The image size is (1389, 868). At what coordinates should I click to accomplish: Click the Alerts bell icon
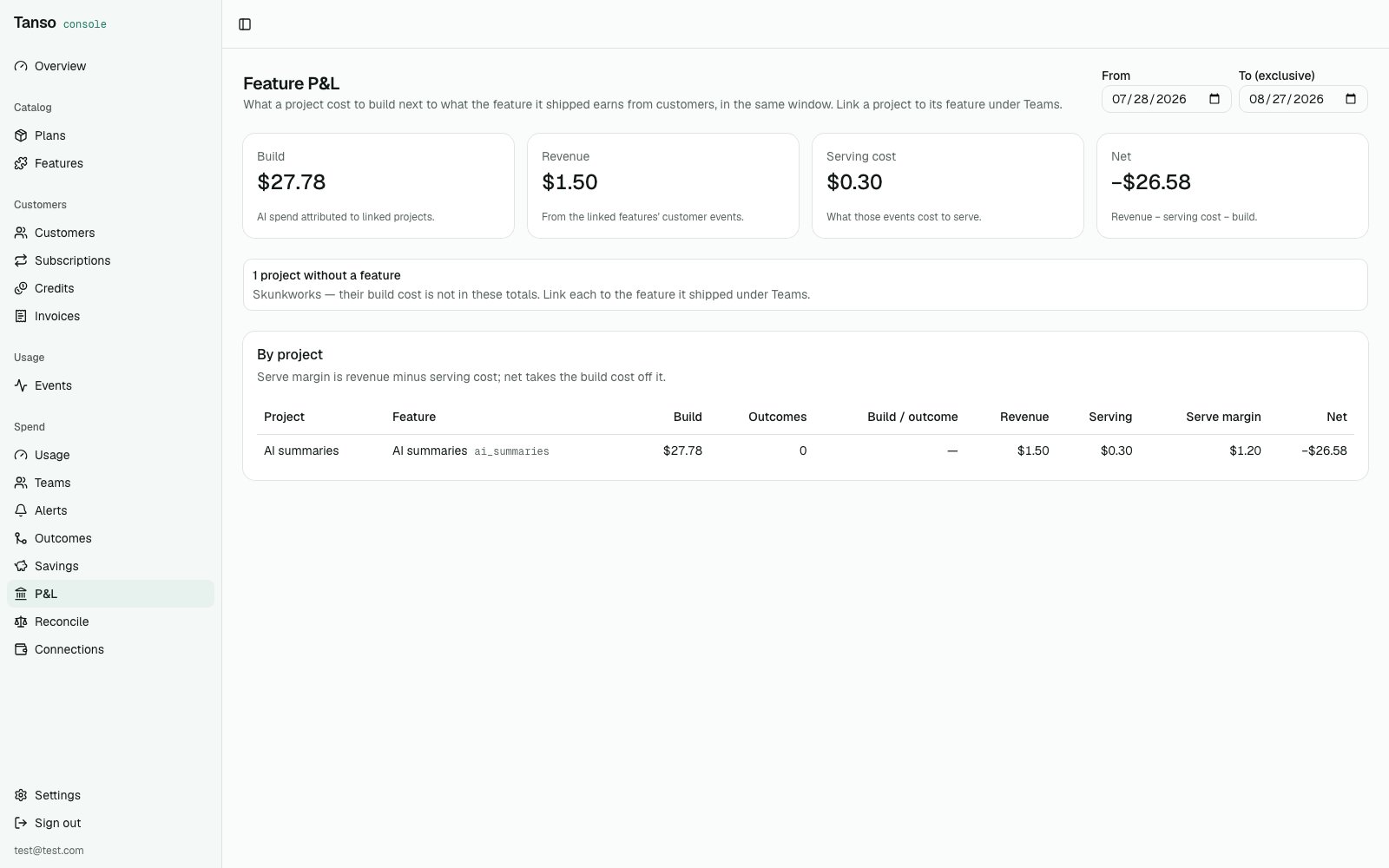pos(21,510)
